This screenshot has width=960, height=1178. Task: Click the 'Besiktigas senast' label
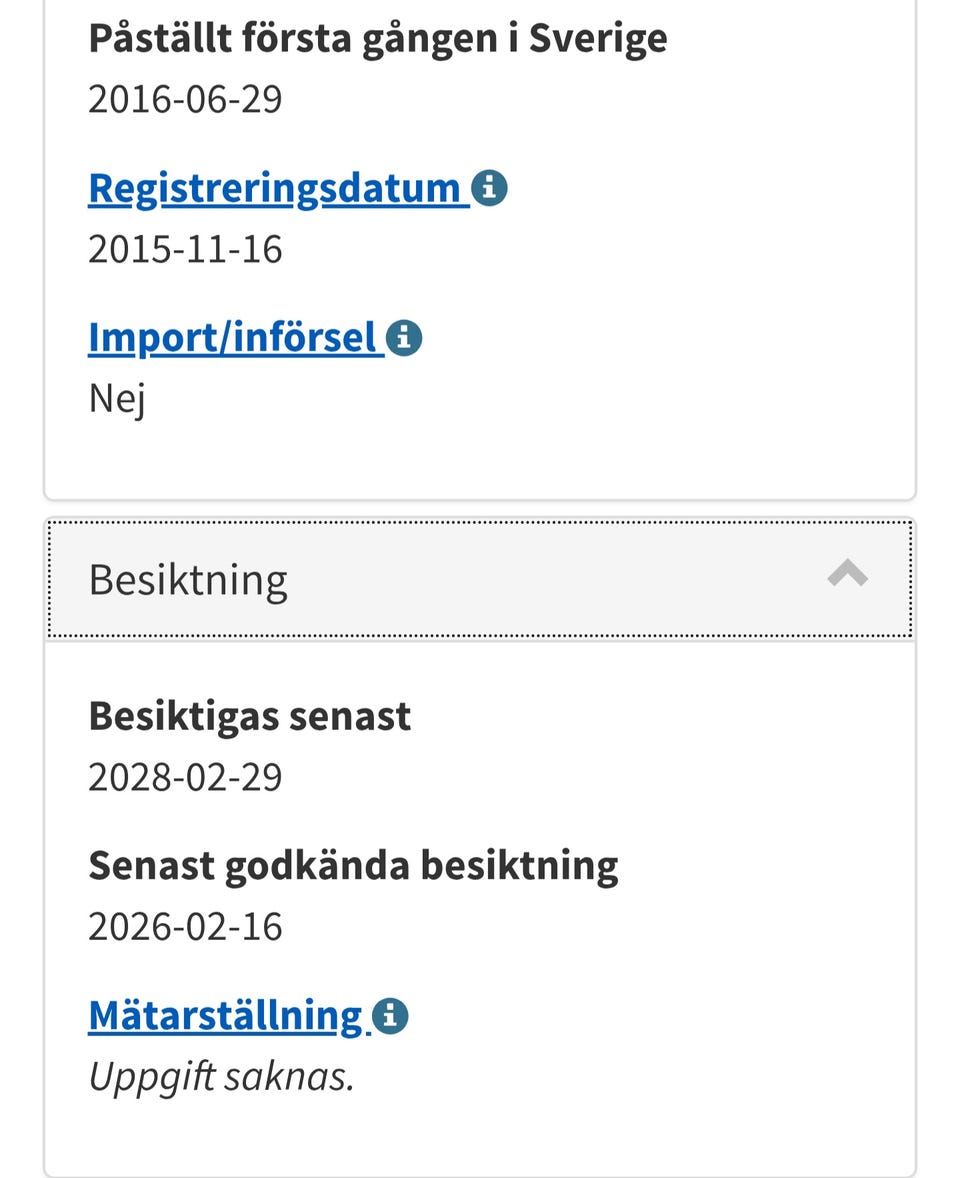[x=249, y=716]
